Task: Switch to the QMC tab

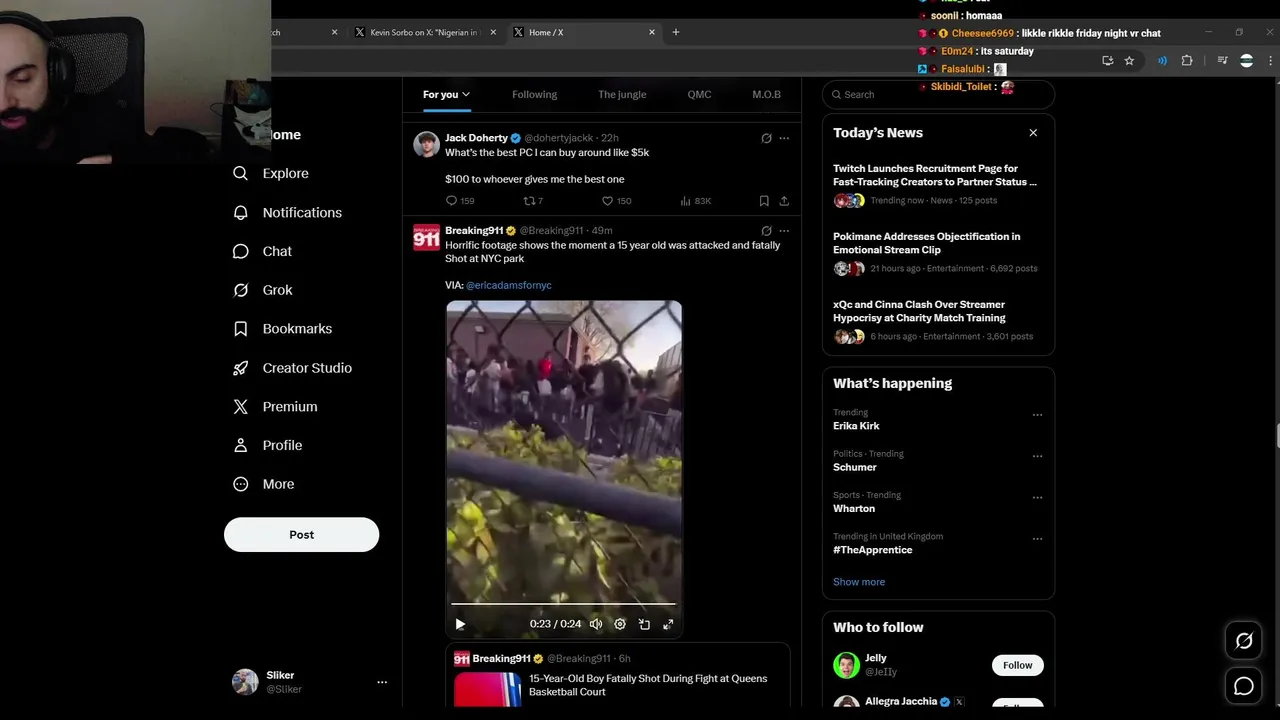Action: click(x=699, y=95)
